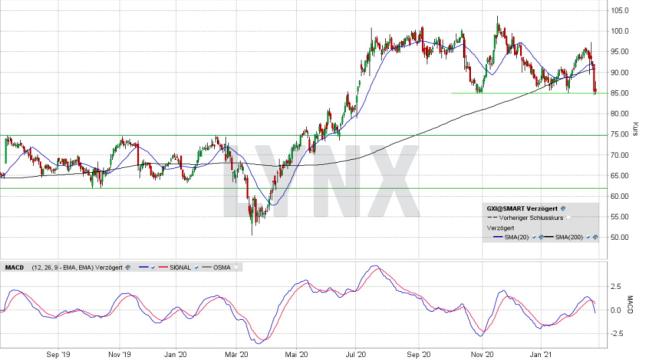
Task: Open settings icon beside GXI@SMART Verzögert legend title
Action: click(x=563, y=209)
